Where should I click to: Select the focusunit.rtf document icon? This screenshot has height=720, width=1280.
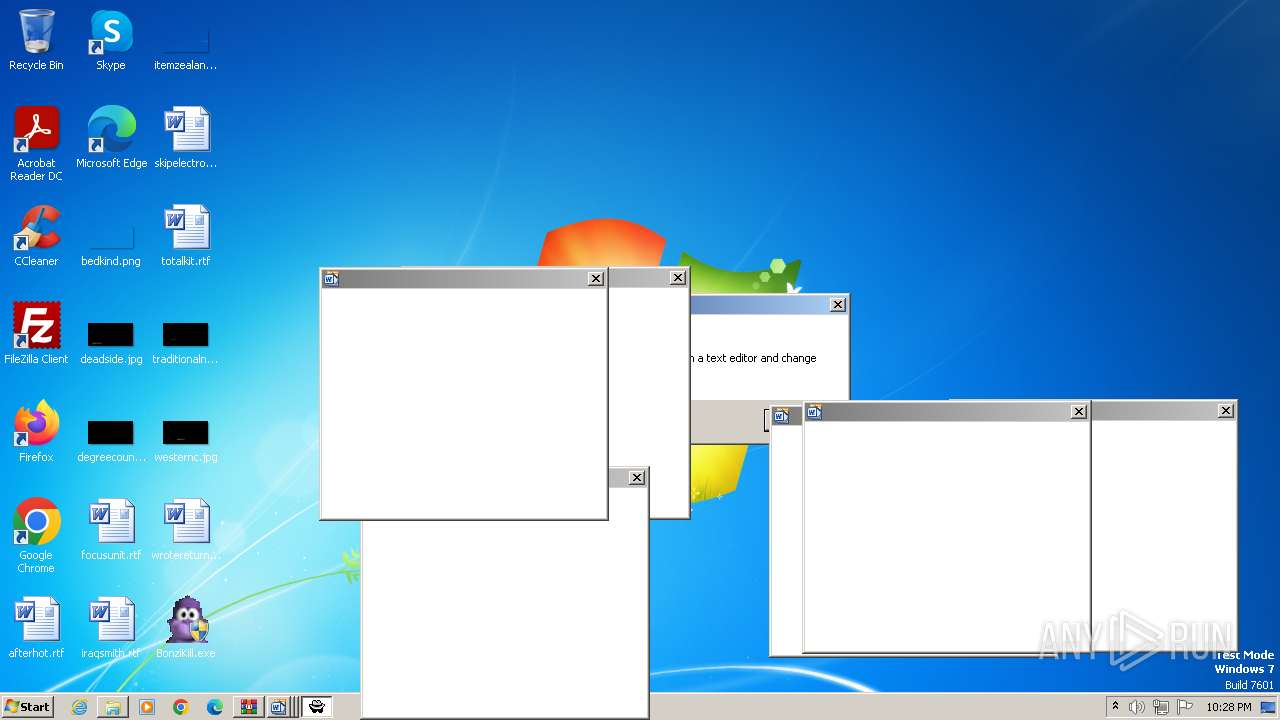111,530
